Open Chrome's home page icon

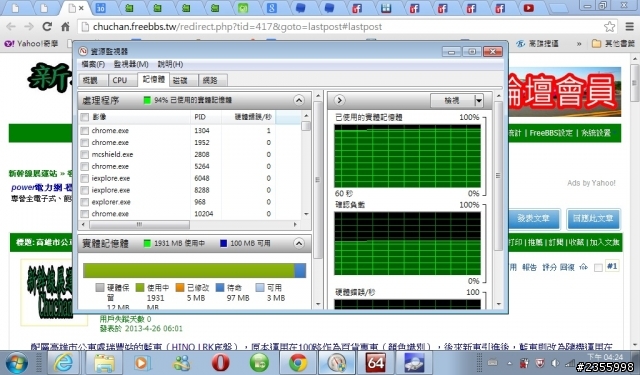point(65,27)
